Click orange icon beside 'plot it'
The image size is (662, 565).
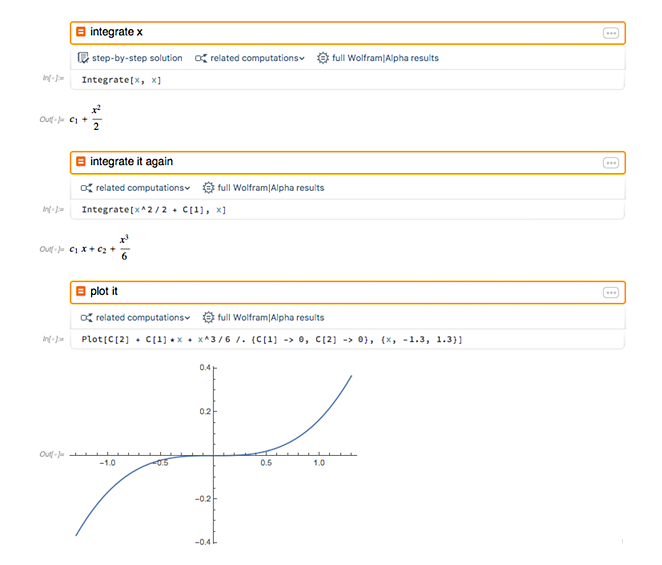point(82,292)
